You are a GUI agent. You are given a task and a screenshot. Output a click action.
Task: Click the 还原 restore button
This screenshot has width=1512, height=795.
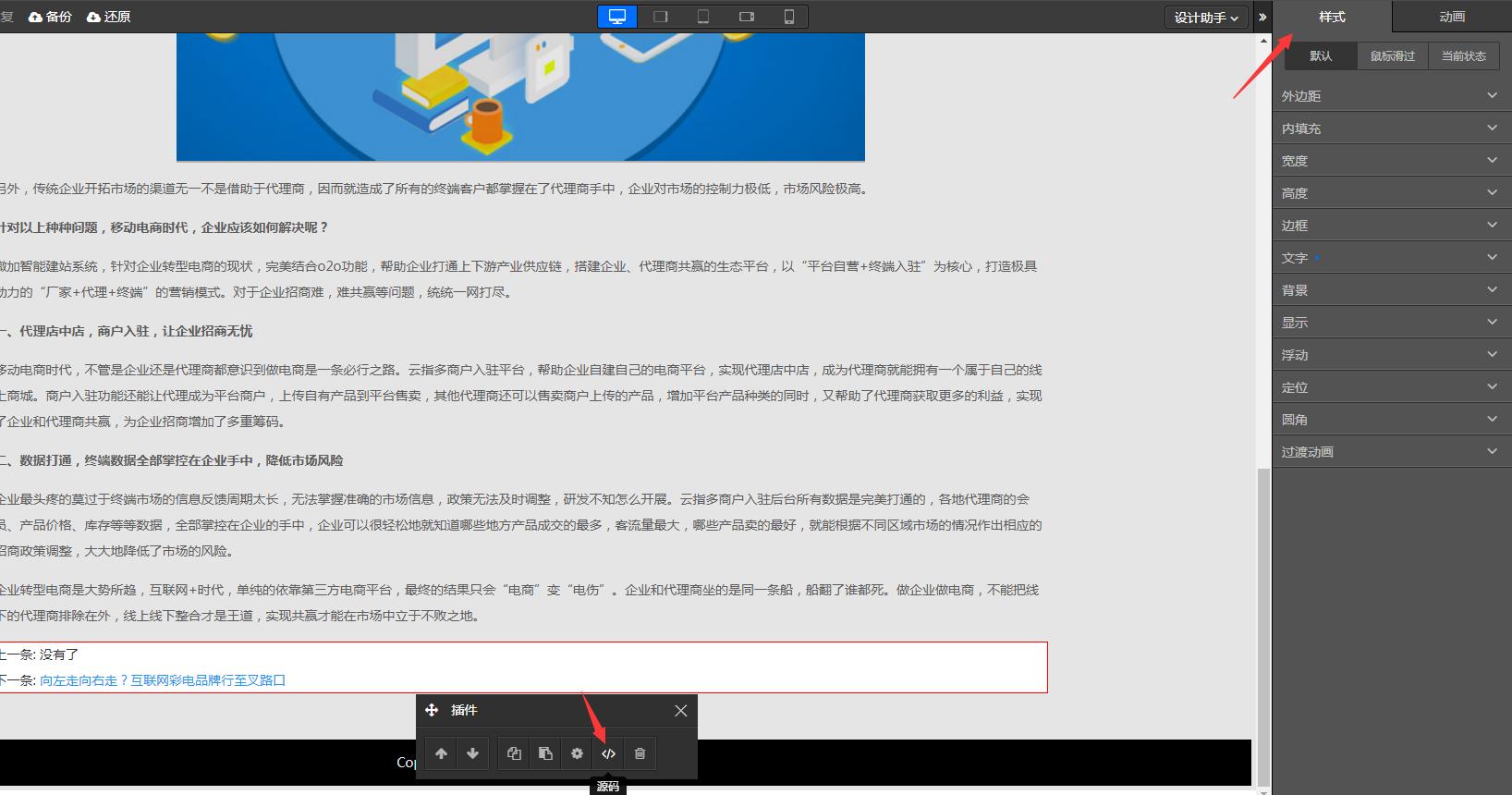109,17
